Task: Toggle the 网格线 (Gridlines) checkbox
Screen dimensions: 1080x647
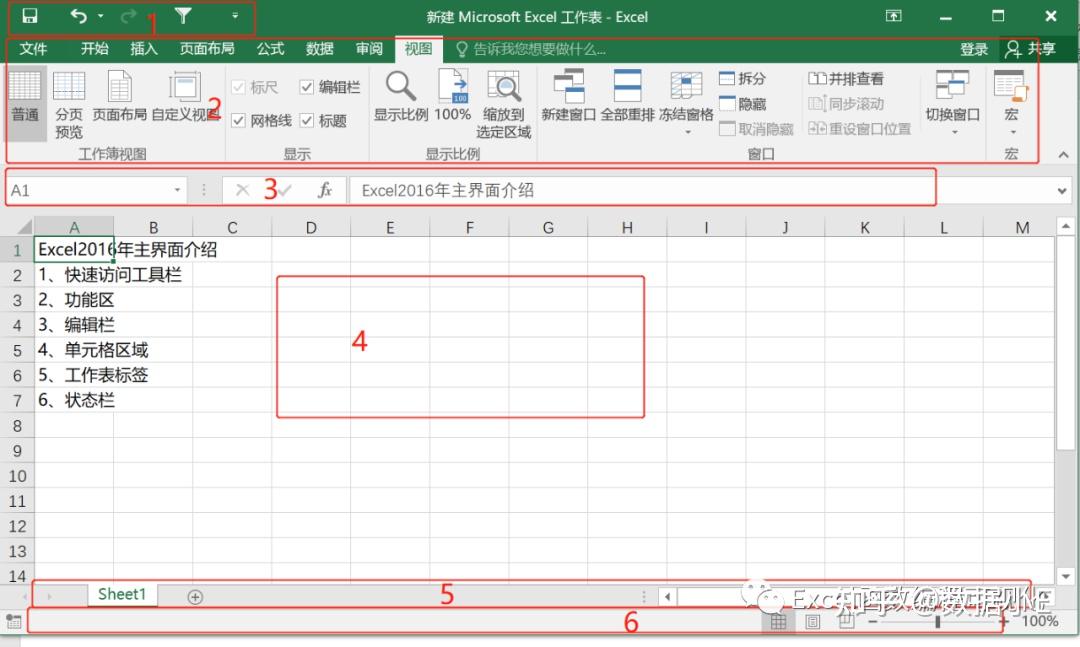Action: (239, 120)
